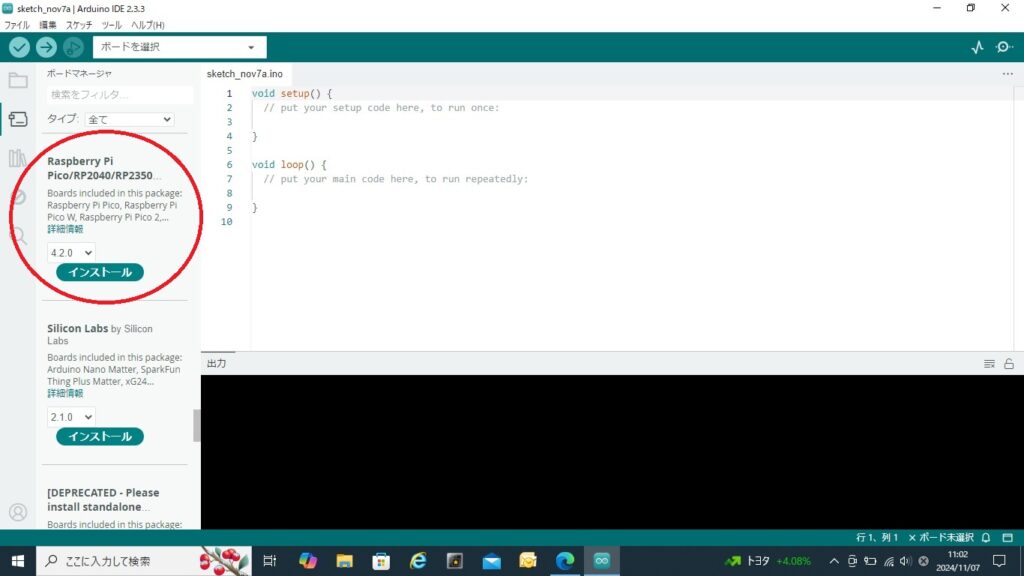Open the Serial Plotter
This screenshot has height=576, width=1024.
click(x=977, y=47)
